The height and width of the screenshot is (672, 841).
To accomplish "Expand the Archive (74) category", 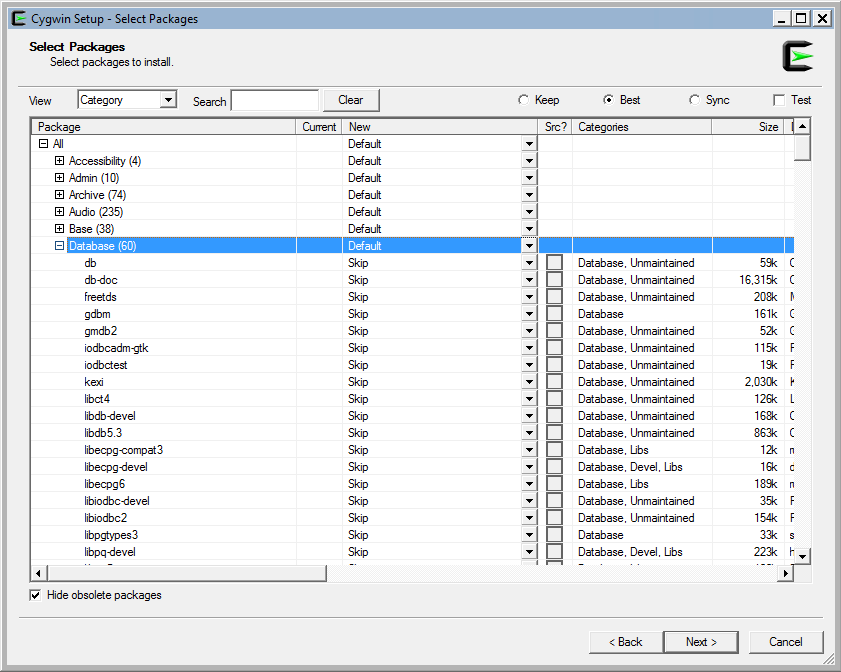I will click(60, 195).
